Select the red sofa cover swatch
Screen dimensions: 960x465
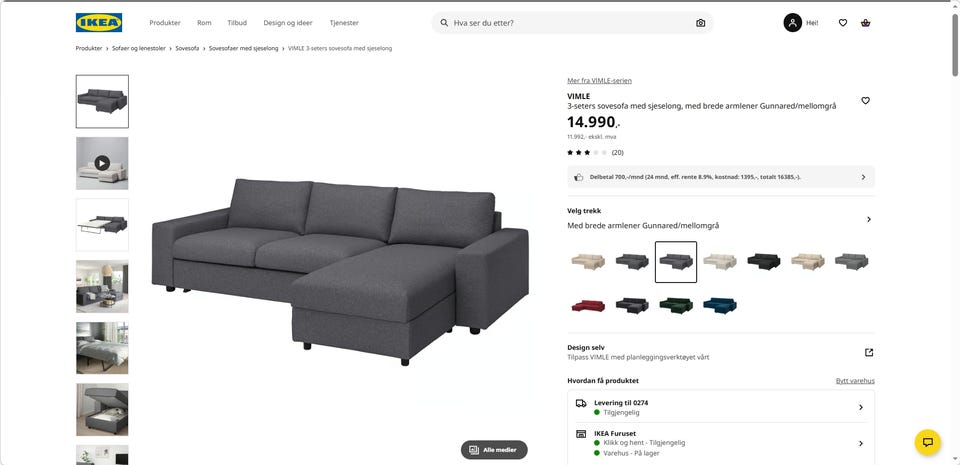tap(588, 305)
